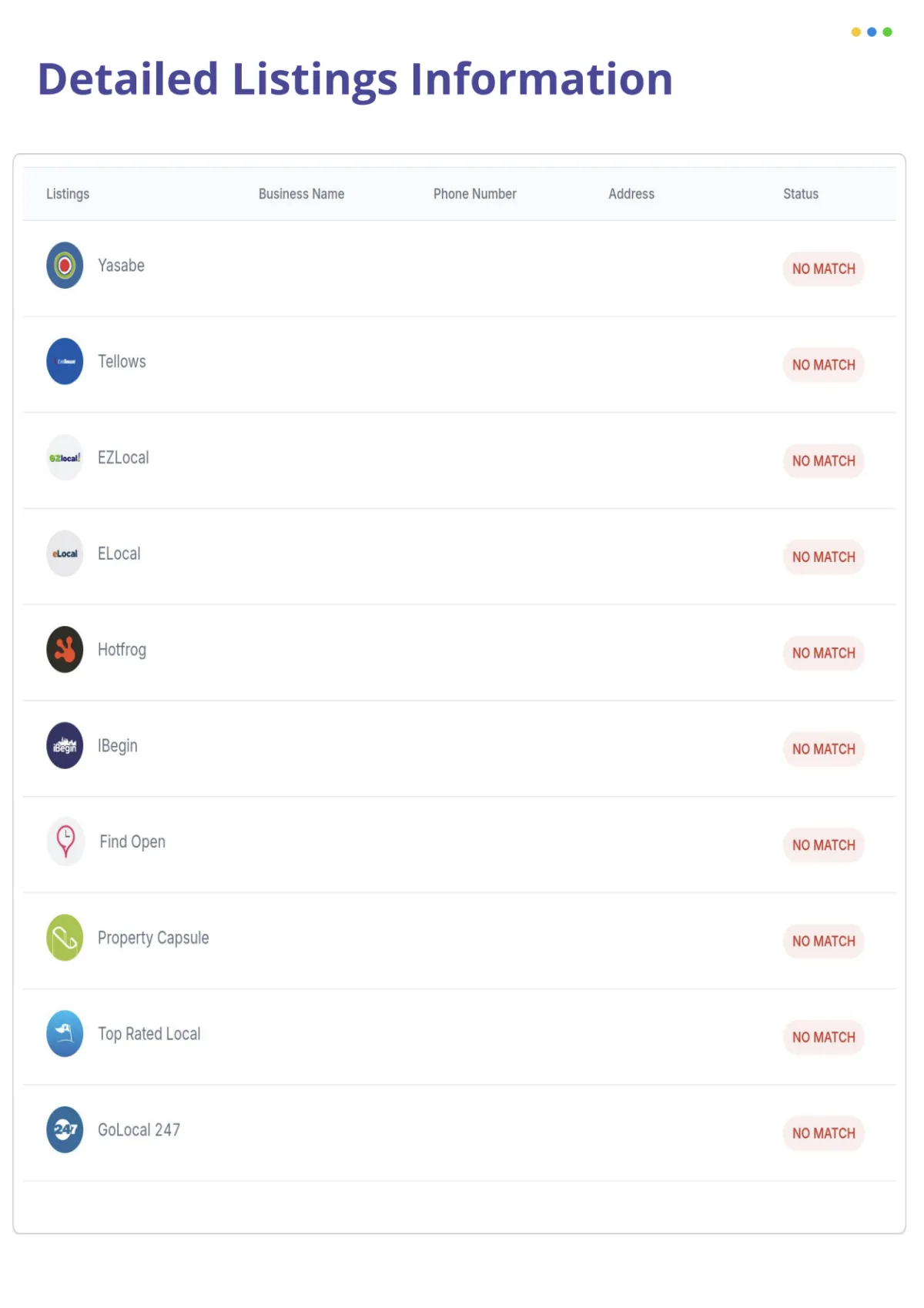Select the Hotfrog orange frog icon
The image size is (924, 1308).
tap(65, 650)
